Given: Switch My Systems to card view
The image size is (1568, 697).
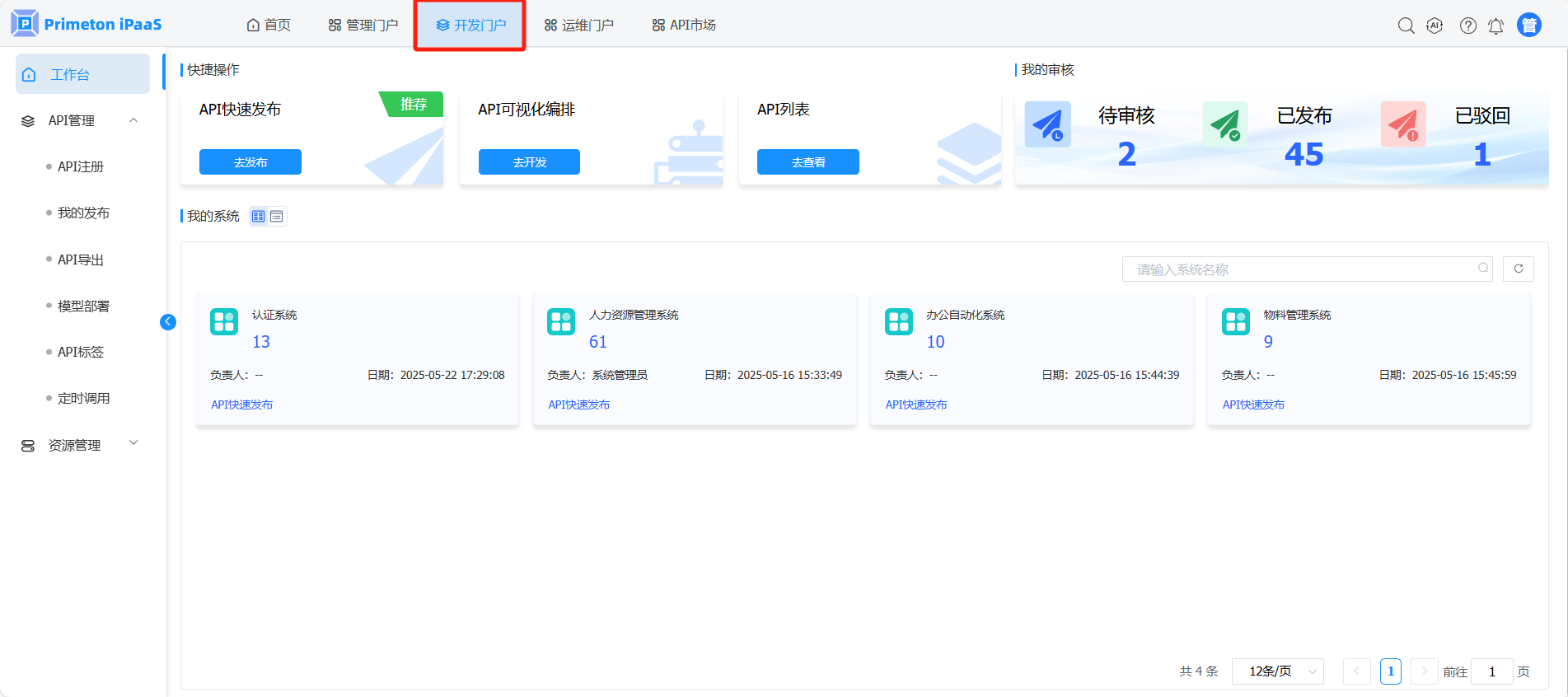Looking at the screenshot, I should (x=259, y=217).
